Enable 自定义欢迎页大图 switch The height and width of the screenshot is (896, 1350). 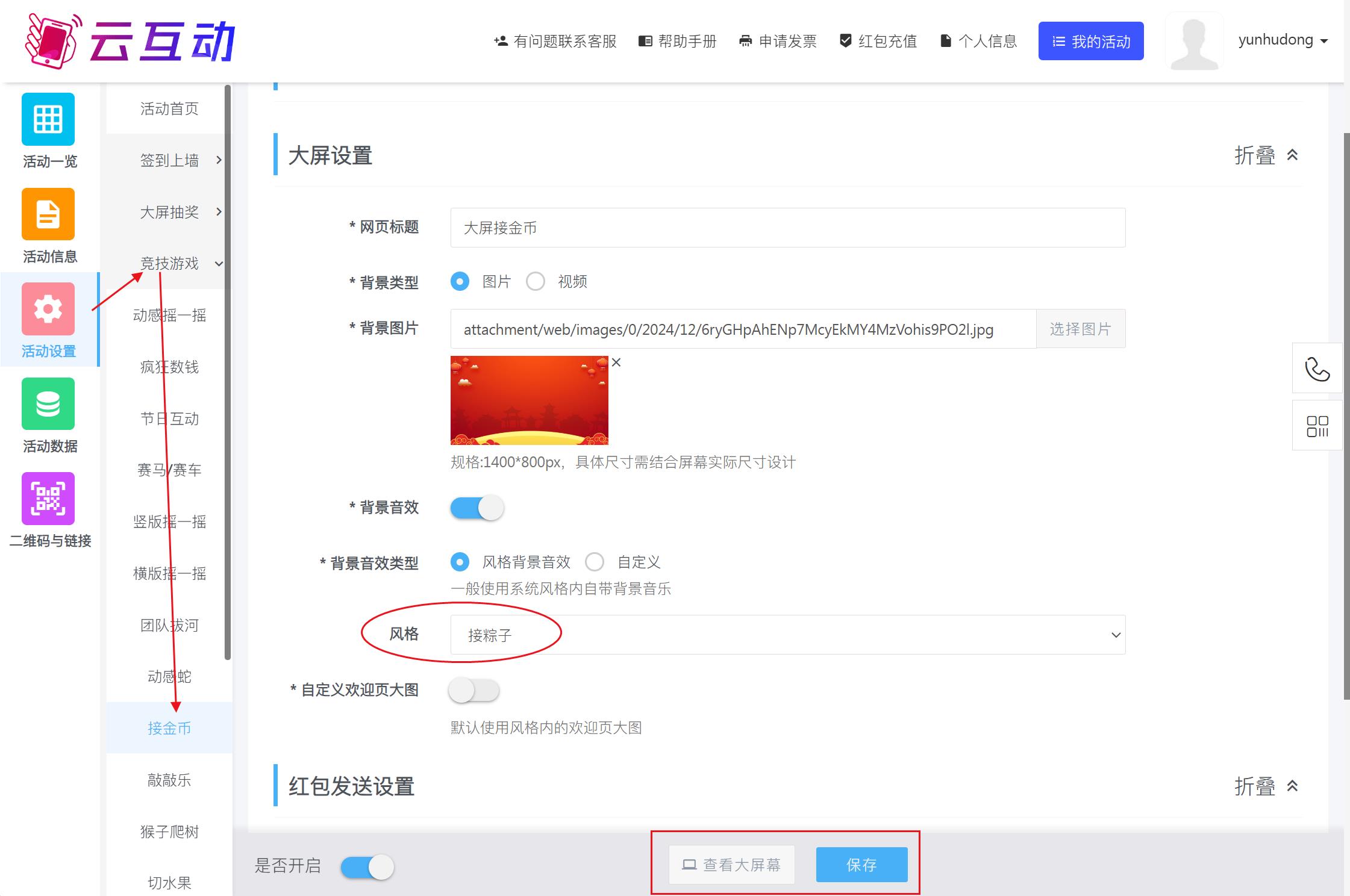click(x=474, y=690)
